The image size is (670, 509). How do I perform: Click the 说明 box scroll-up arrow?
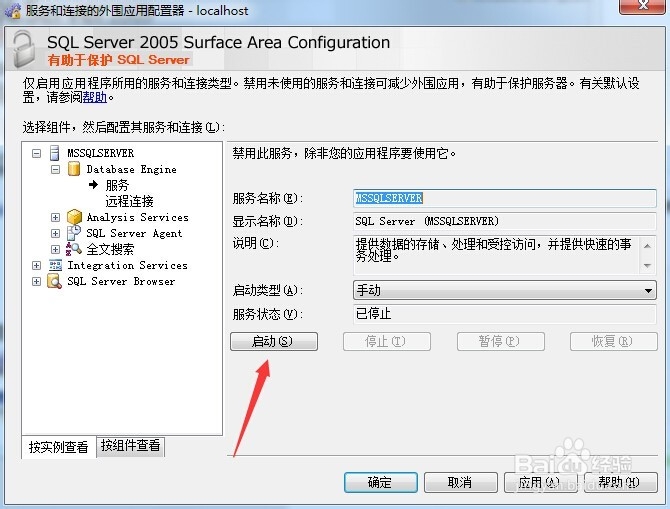(647, 246)
